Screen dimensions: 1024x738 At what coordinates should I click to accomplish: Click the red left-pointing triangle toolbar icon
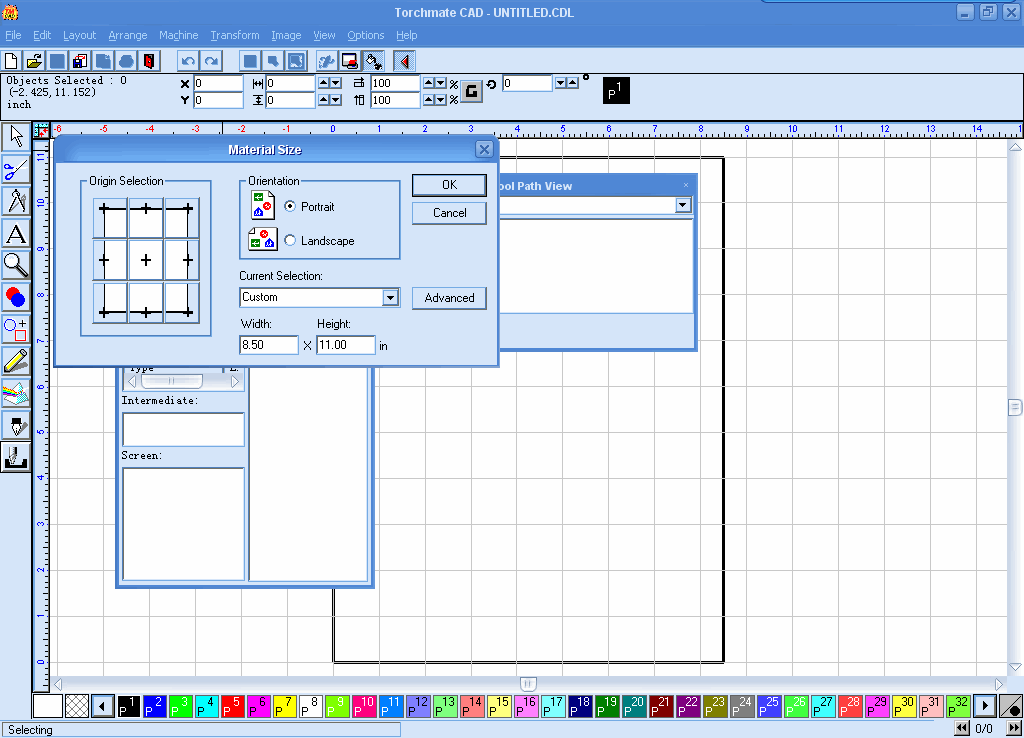pos(404,61)
